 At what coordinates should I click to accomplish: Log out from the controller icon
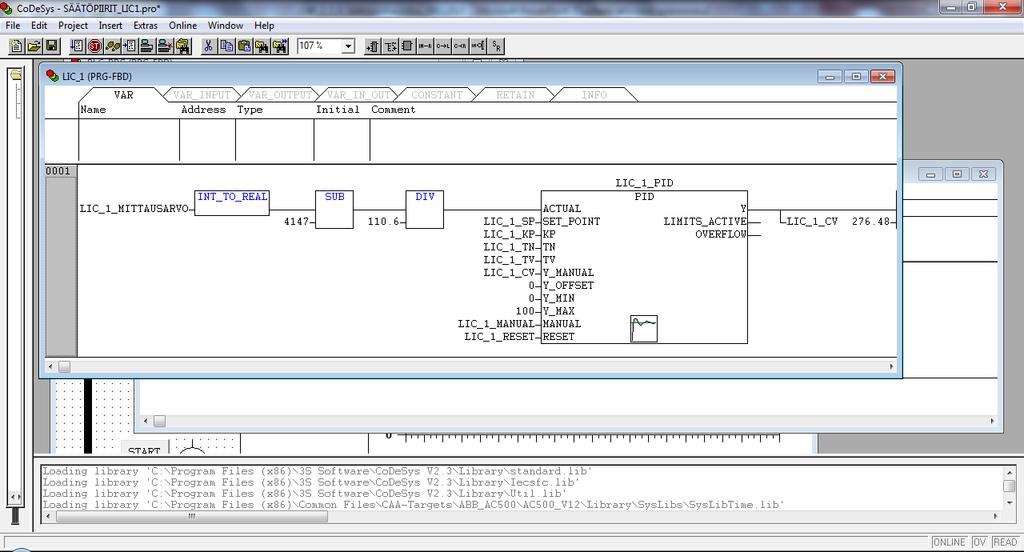[x=165, y=46]
